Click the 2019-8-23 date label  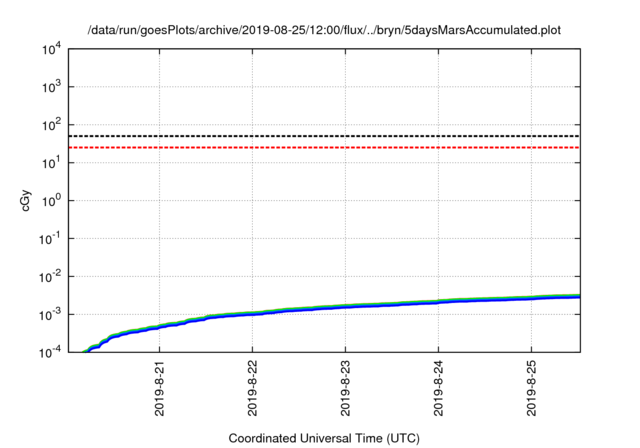click(x=345, y=388)
